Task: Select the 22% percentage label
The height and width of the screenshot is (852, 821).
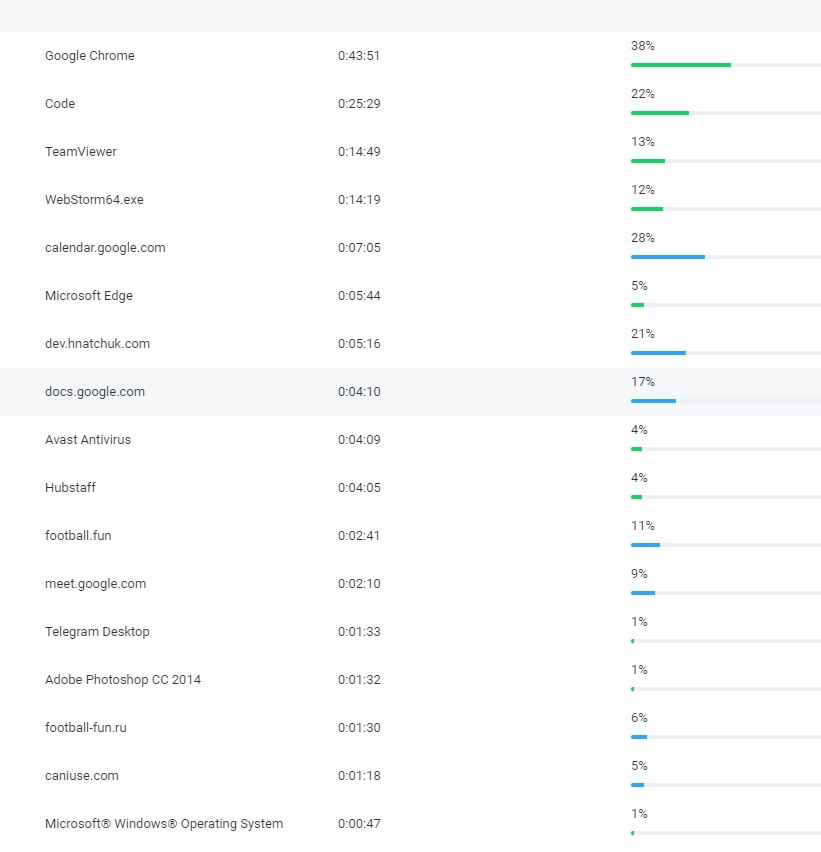Action: point(643,93)
